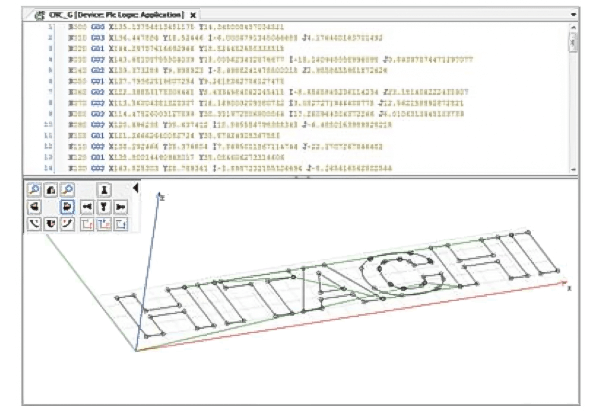600x420 pixels.
Task: Close the CNC_G editor tab
Action: pyautogui.click(x=193, y=15)
